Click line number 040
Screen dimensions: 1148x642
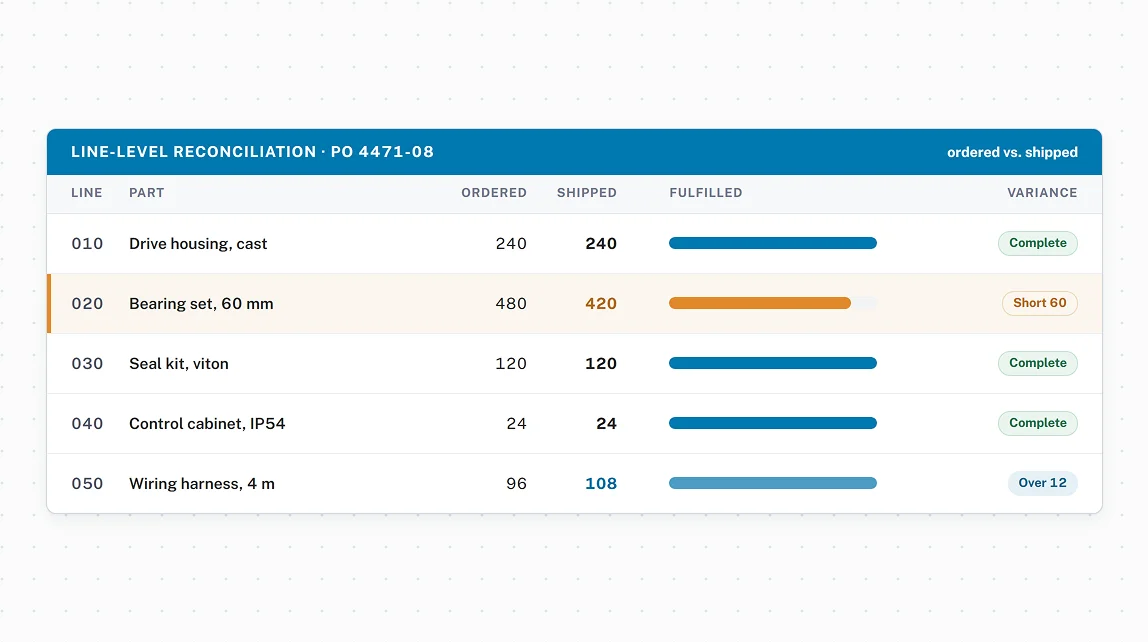[87, 424]
